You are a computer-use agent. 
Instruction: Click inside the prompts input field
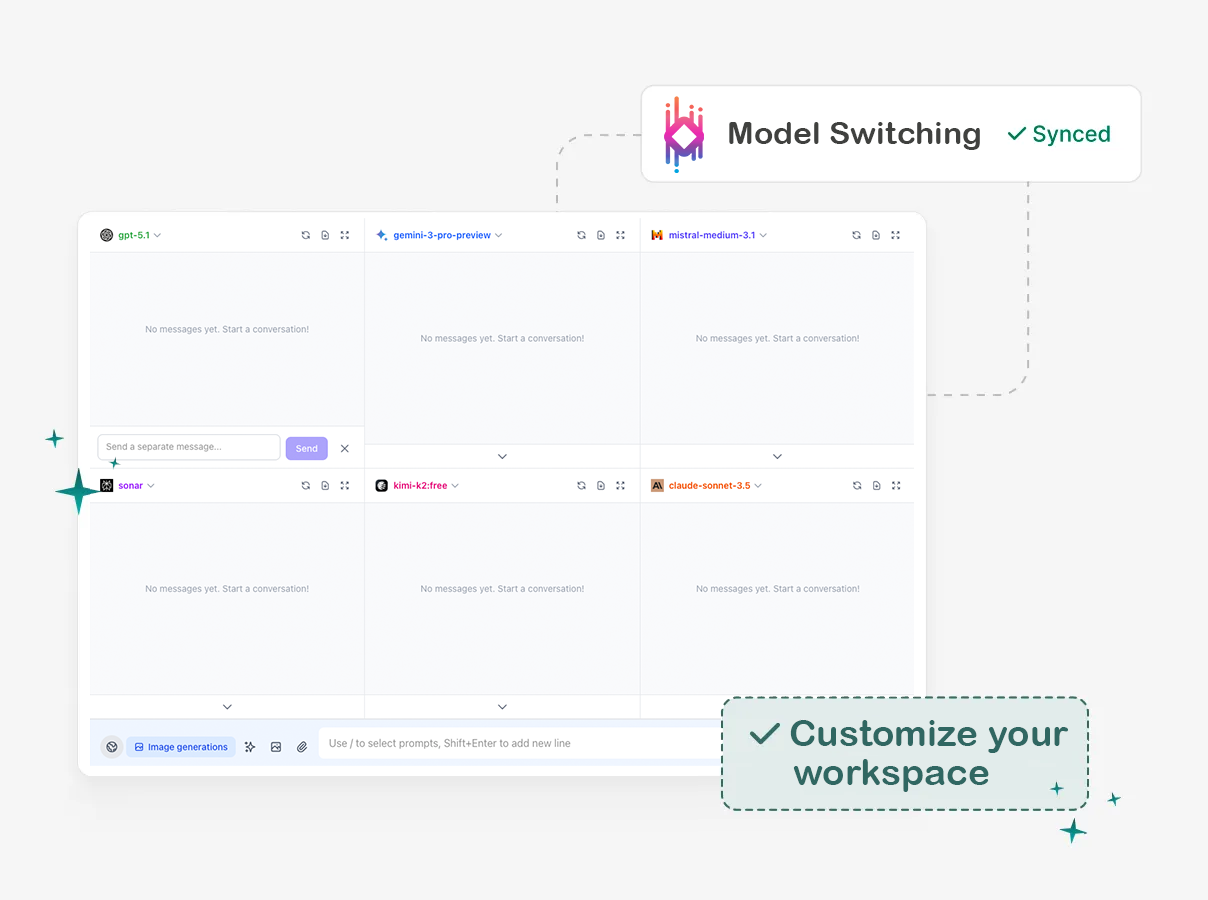tap(520, 743)
